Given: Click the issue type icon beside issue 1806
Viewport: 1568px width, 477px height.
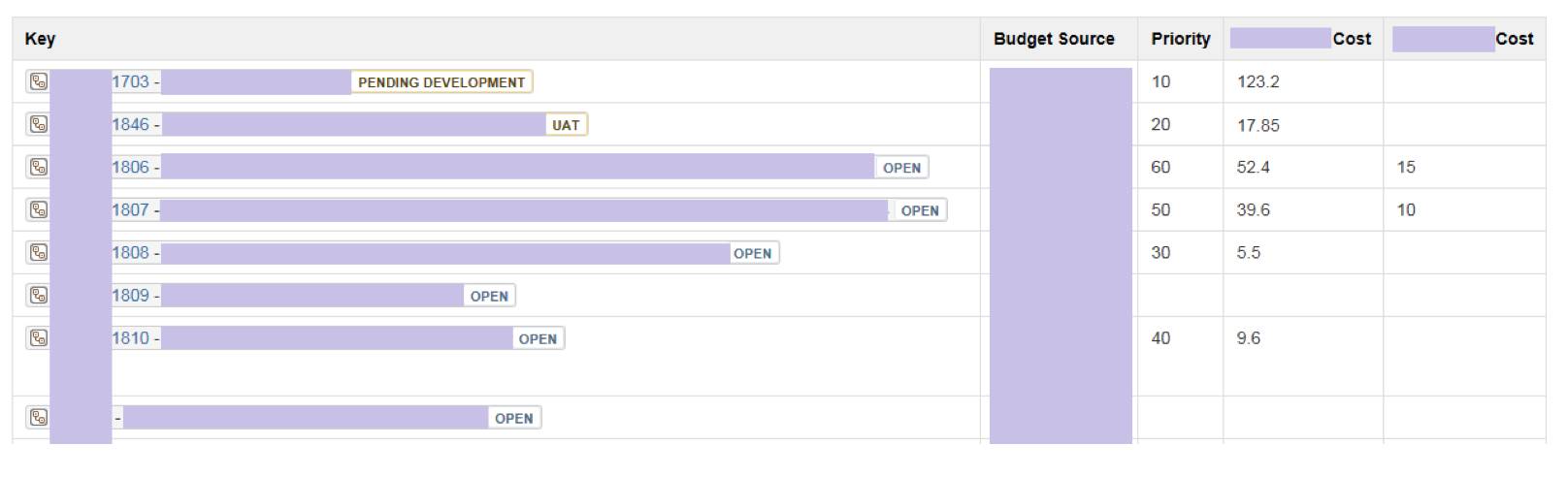Looking at the screenshot, I should [x=38, y=167].
